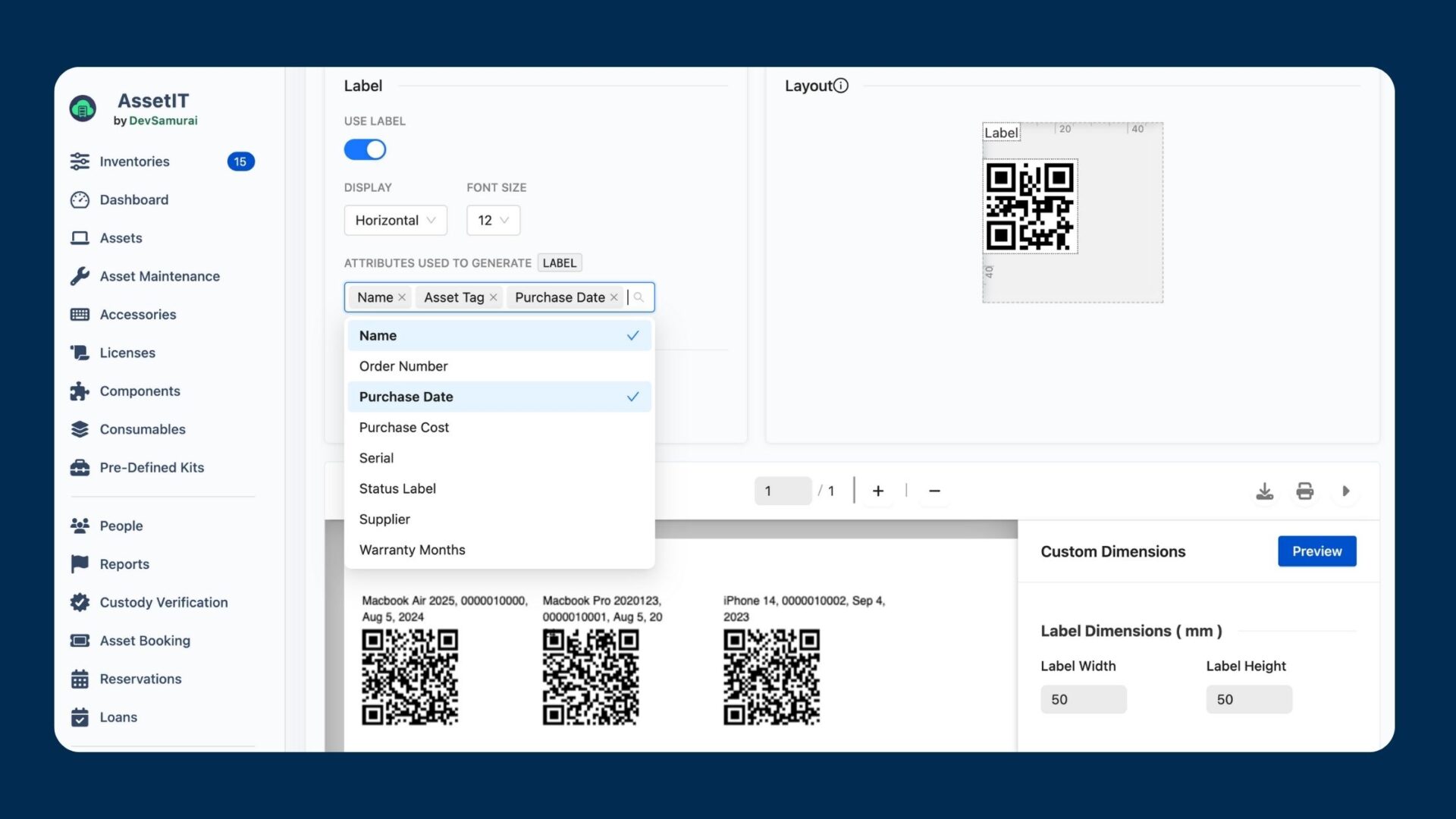This screenshot has height=819, width=1456.
Task: Open the Display Horizontal dropdown
Action: 395,220
